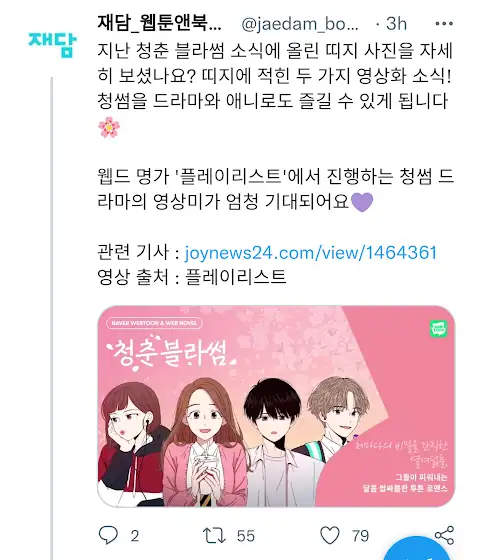This screenshot has width=477, height=560.
Task: Like the tweet with the heart icon
Action: (330, 535)
